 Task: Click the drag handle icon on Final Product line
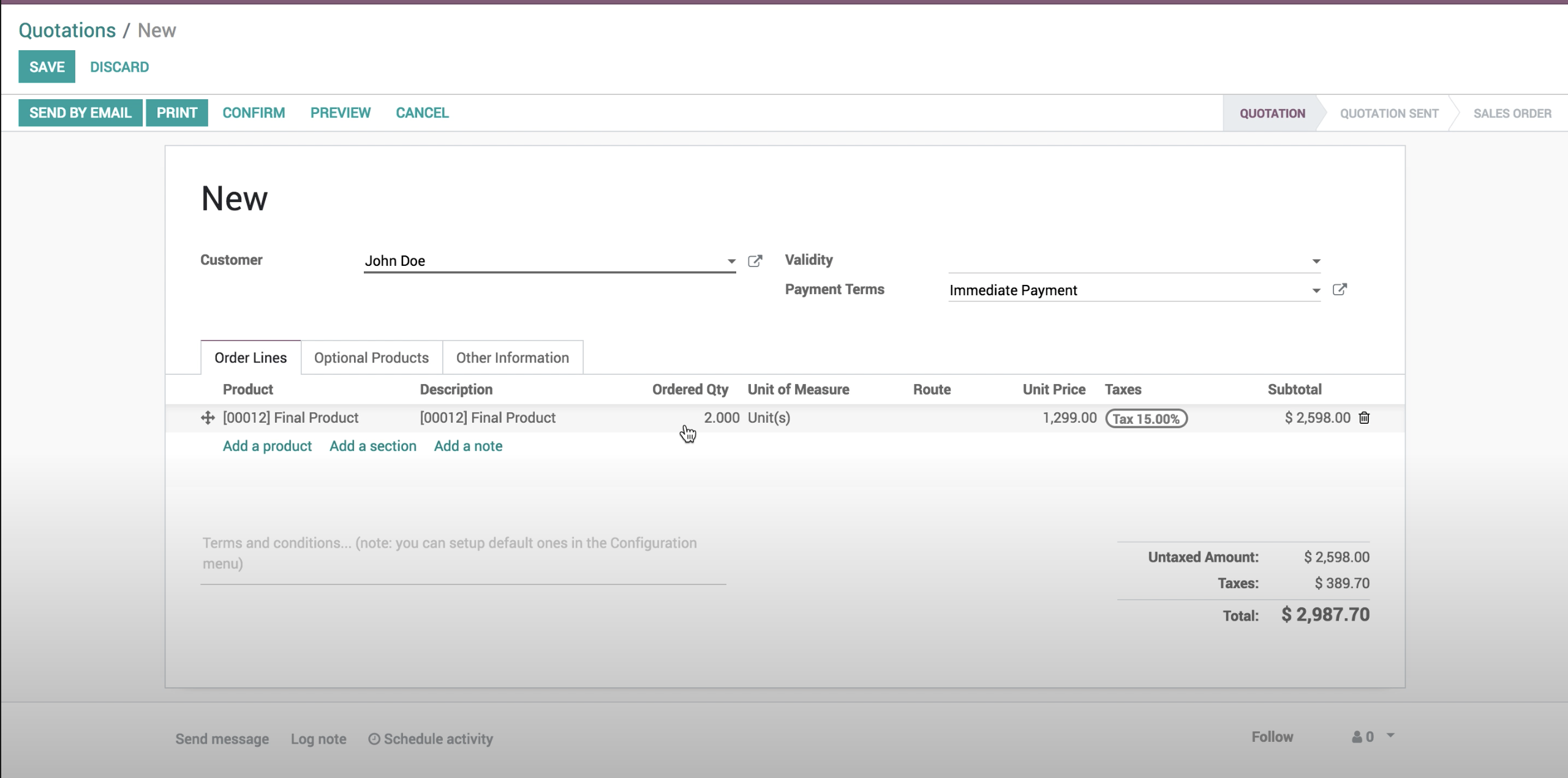click(x=207, y=418)
